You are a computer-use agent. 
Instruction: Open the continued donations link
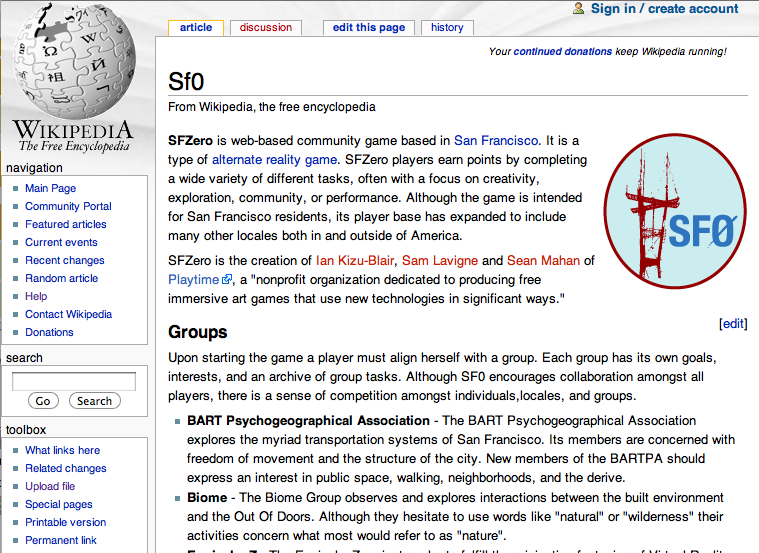pyautogui.click(x=562, y=51)
